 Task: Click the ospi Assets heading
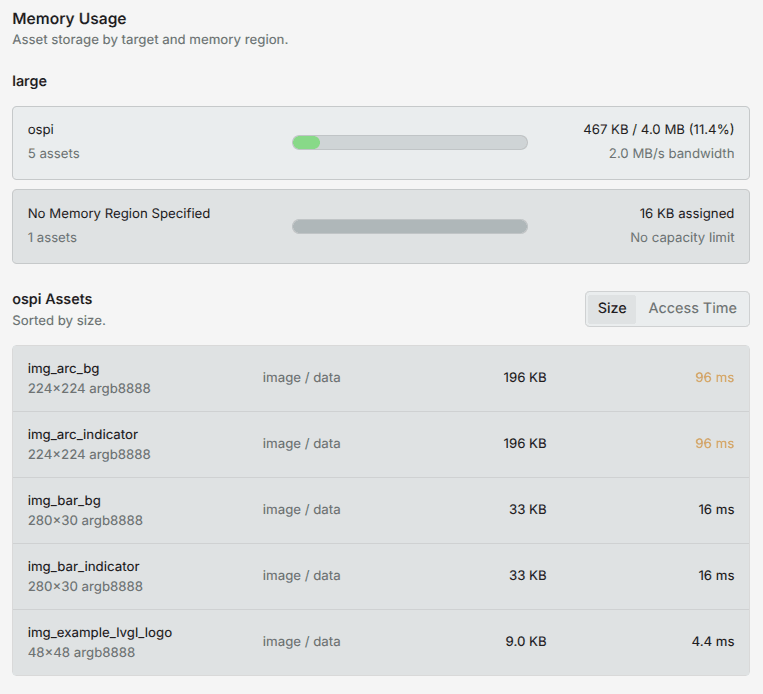tap(52, 299)
